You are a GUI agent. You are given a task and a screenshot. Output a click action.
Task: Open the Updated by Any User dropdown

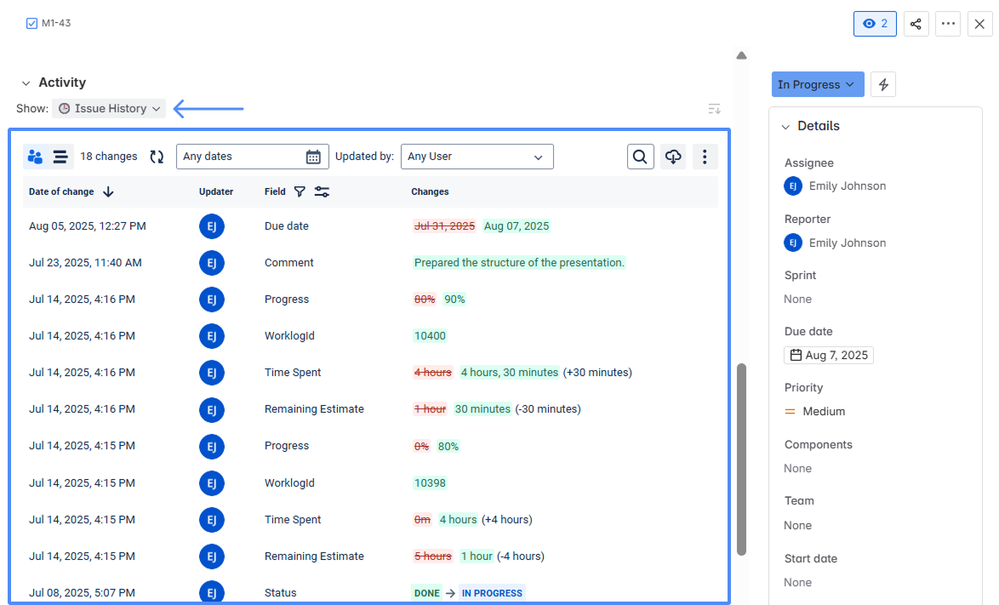point(477,157)
